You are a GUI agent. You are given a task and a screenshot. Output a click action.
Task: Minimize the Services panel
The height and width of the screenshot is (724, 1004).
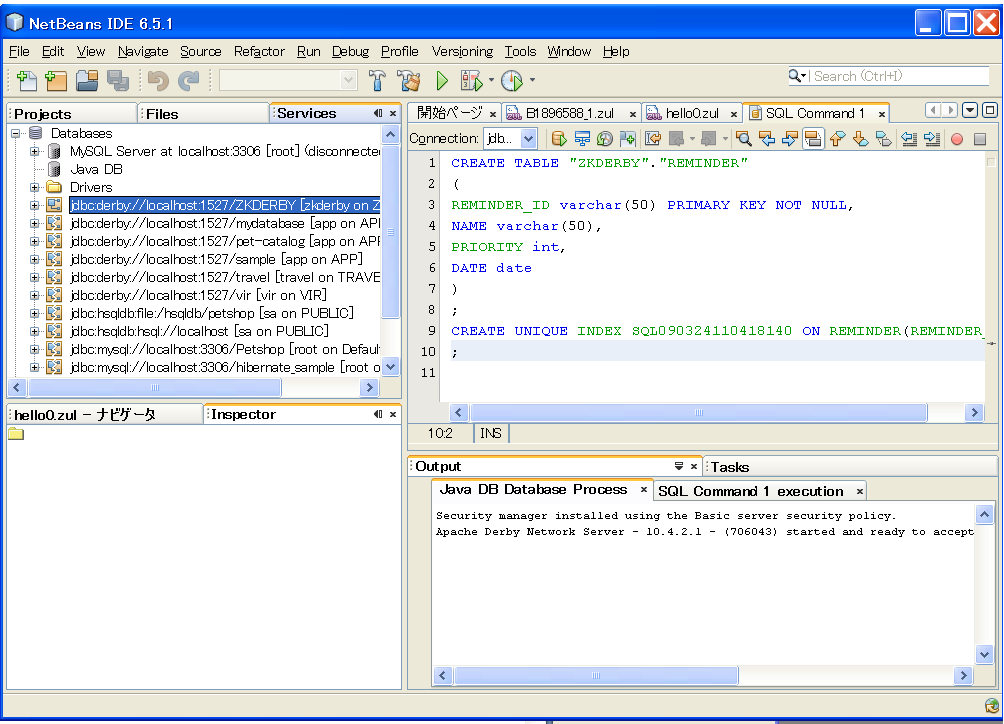[378, 113]
